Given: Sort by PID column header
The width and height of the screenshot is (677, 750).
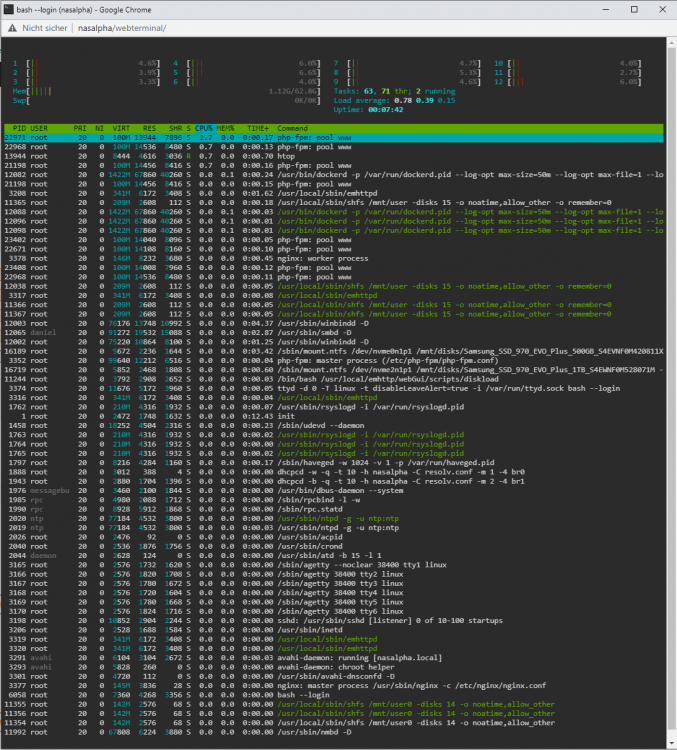Looking at the screenshot, I should (x=20, y=128).
